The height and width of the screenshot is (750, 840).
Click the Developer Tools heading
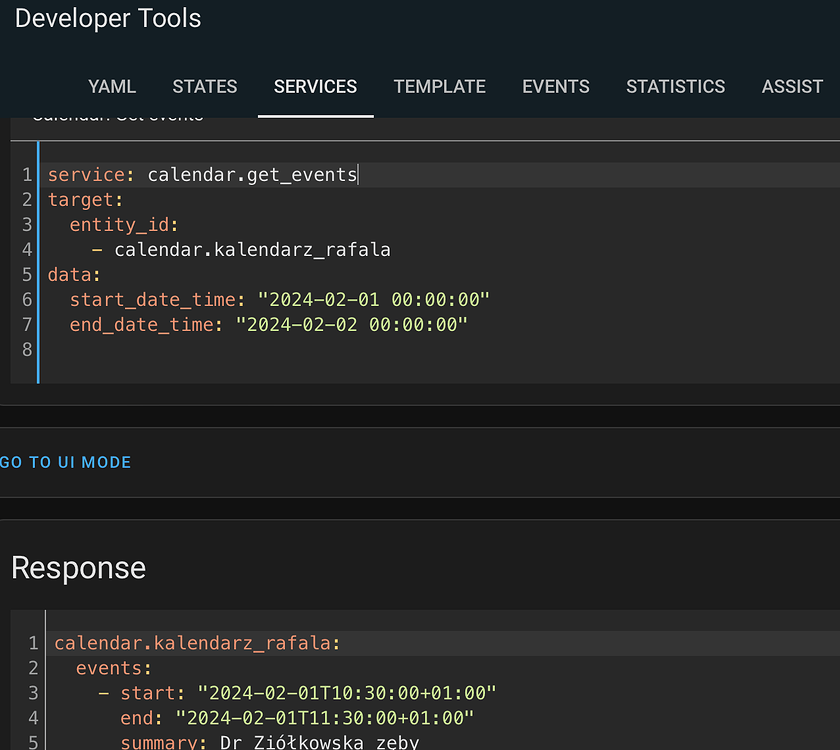click(x=107, y=18)
